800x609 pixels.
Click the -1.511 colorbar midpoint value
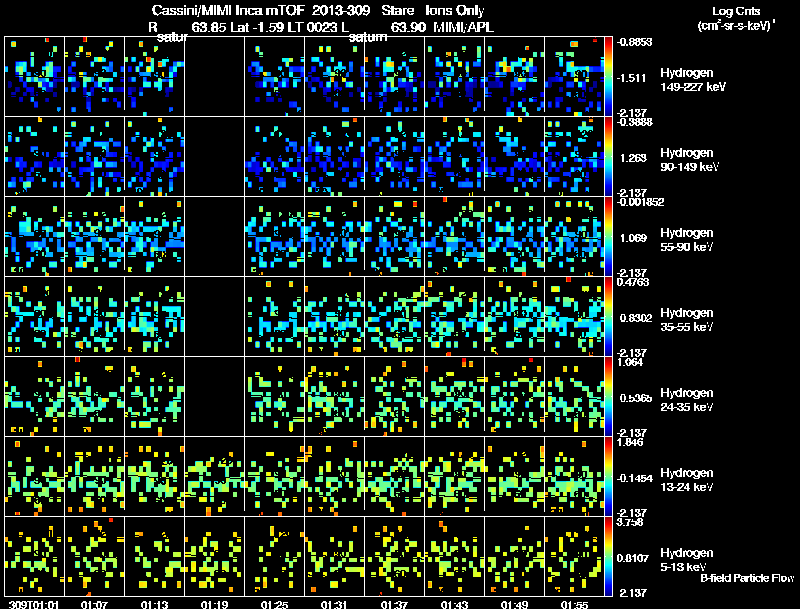[x=632, y=78]
